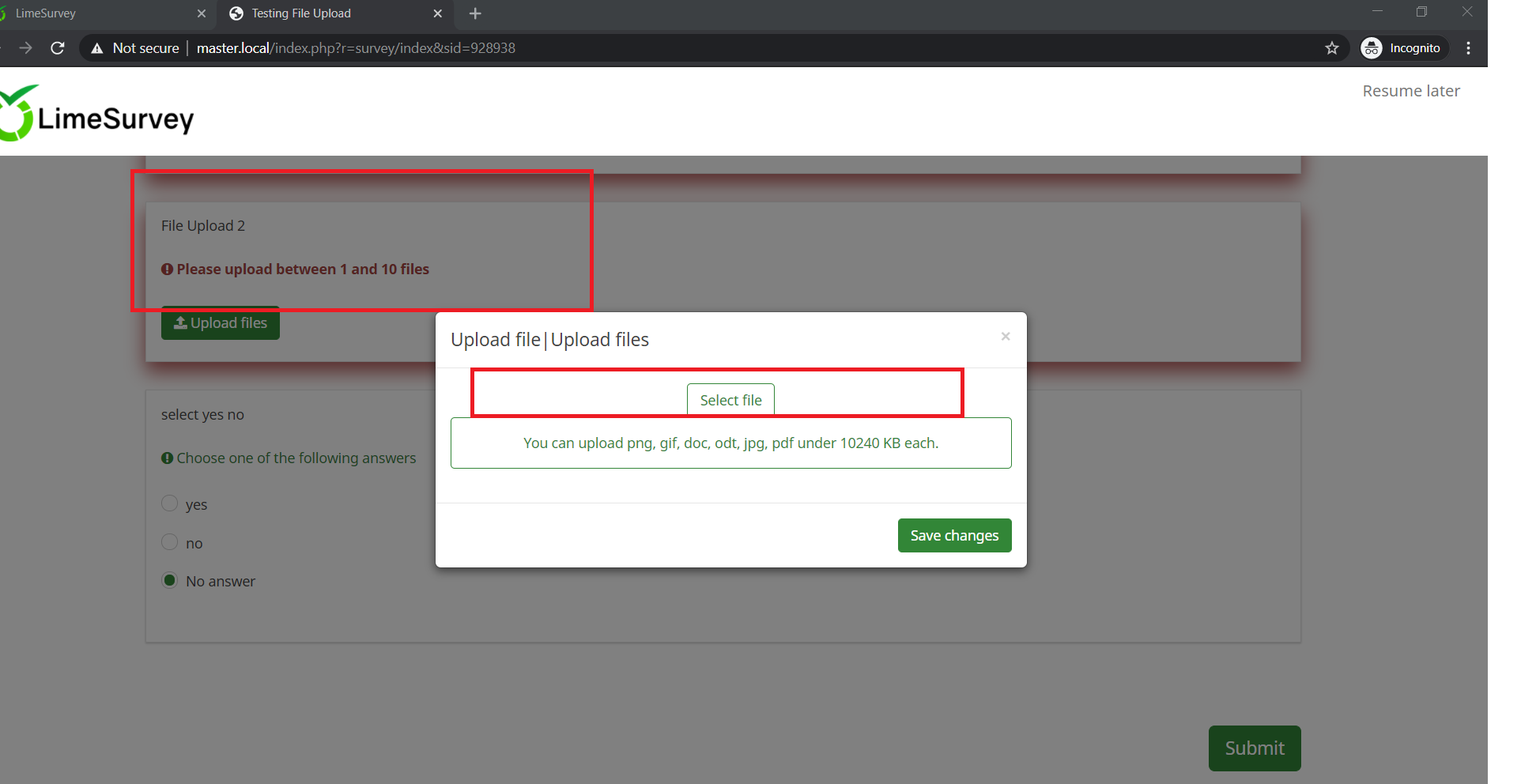Viewport: 1521px width, 784px height.
Task: Click the allowed file types notice
Action: click(x=730, y=443)
